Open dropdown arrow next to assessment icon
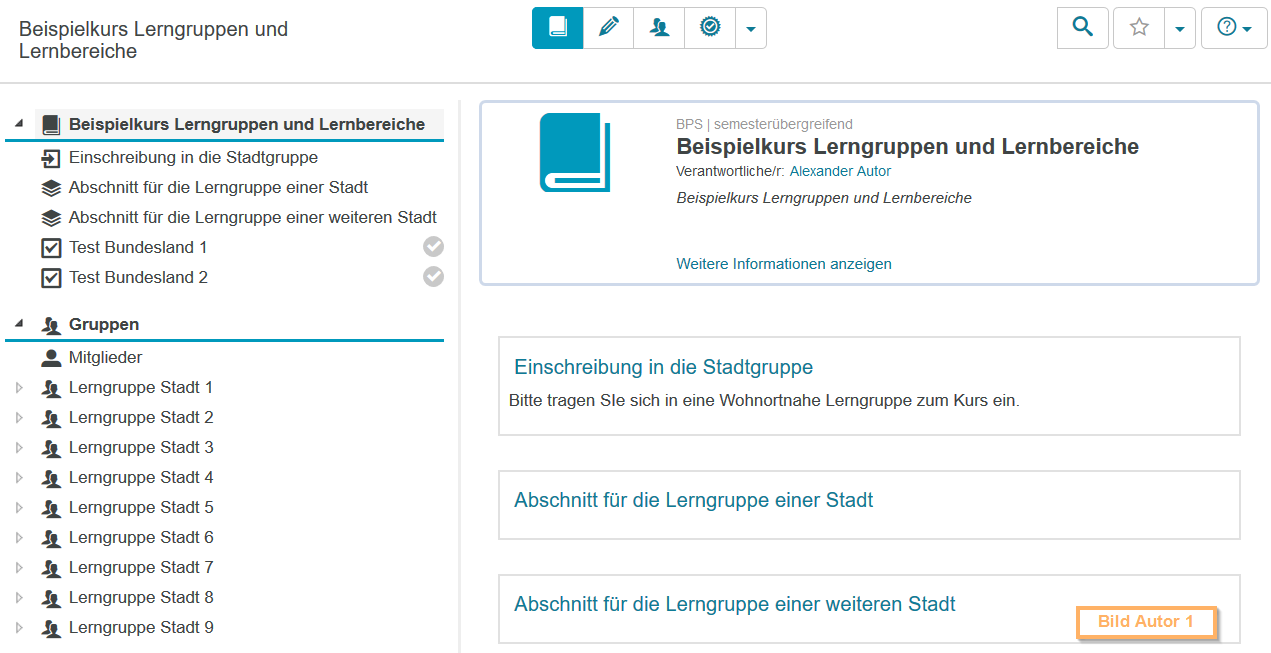 point(751,29)
